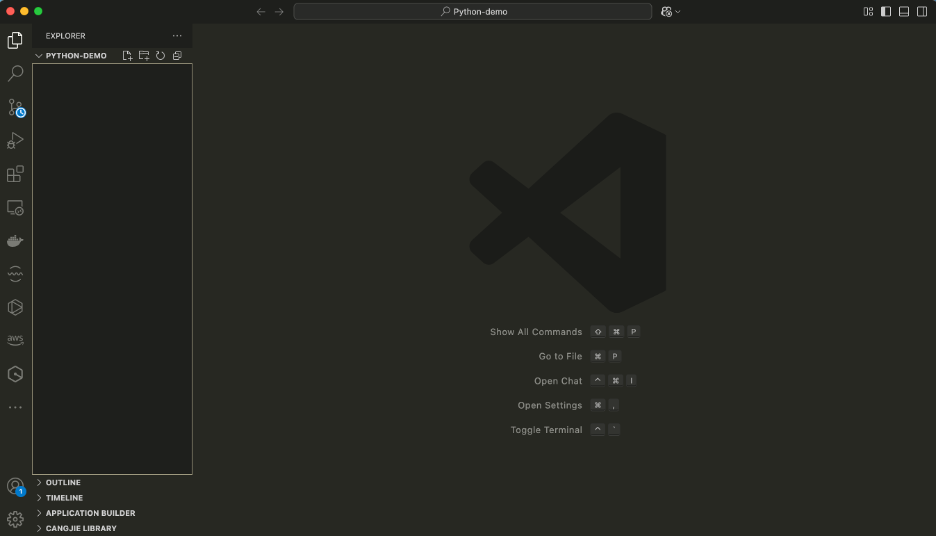Open the Docker panel

(15, 241)
